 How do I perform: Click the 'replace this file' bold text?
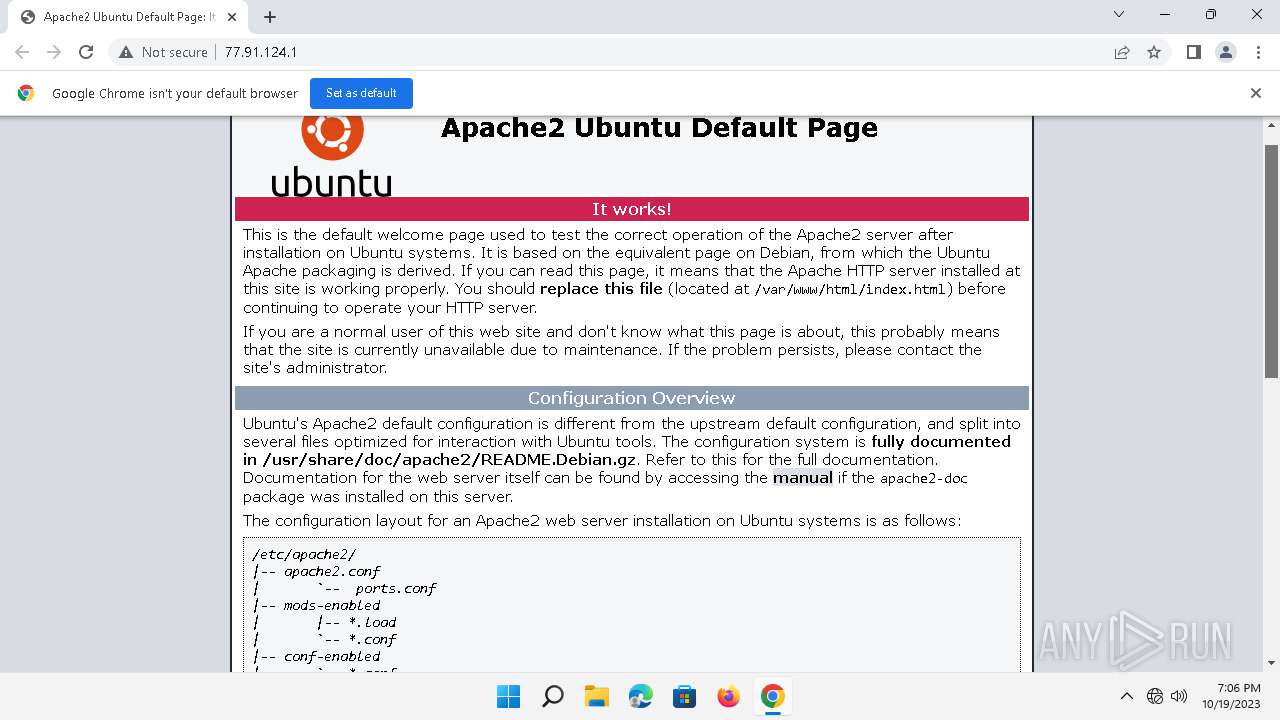point(601,289)
